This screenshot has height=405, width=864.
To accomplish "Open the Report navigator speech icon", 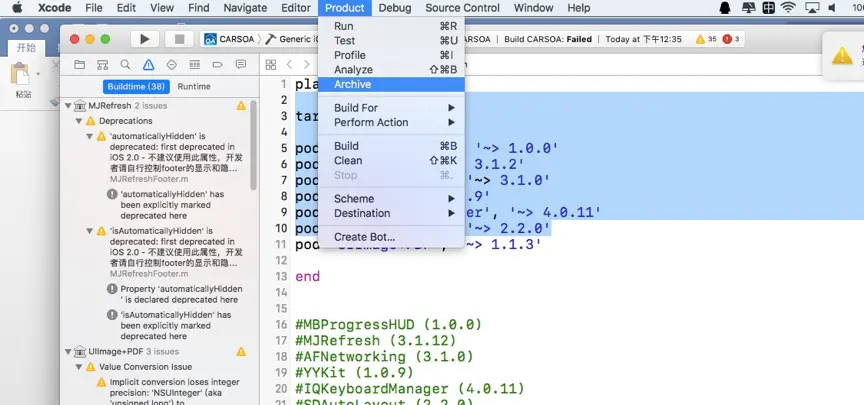I will point(241,65).
